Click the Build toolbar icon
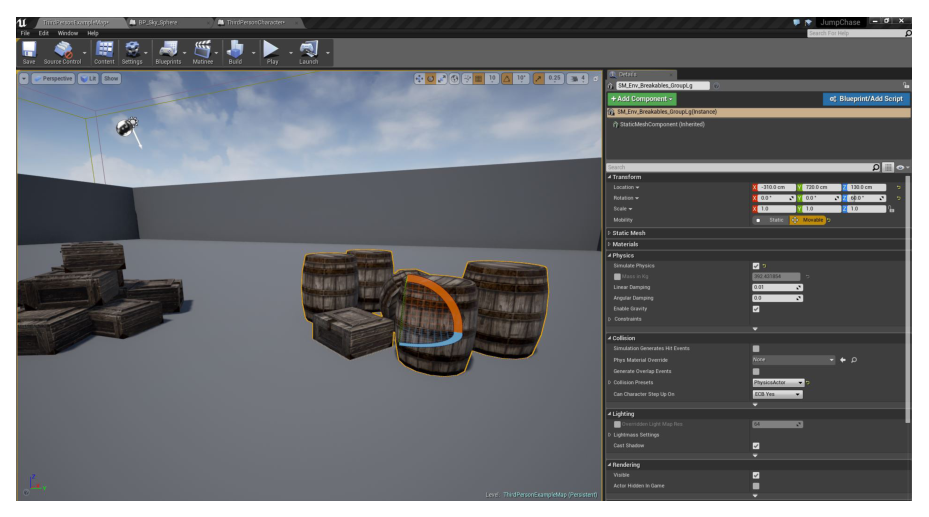This screenshot has width=929, height=517. click(235, 52)
